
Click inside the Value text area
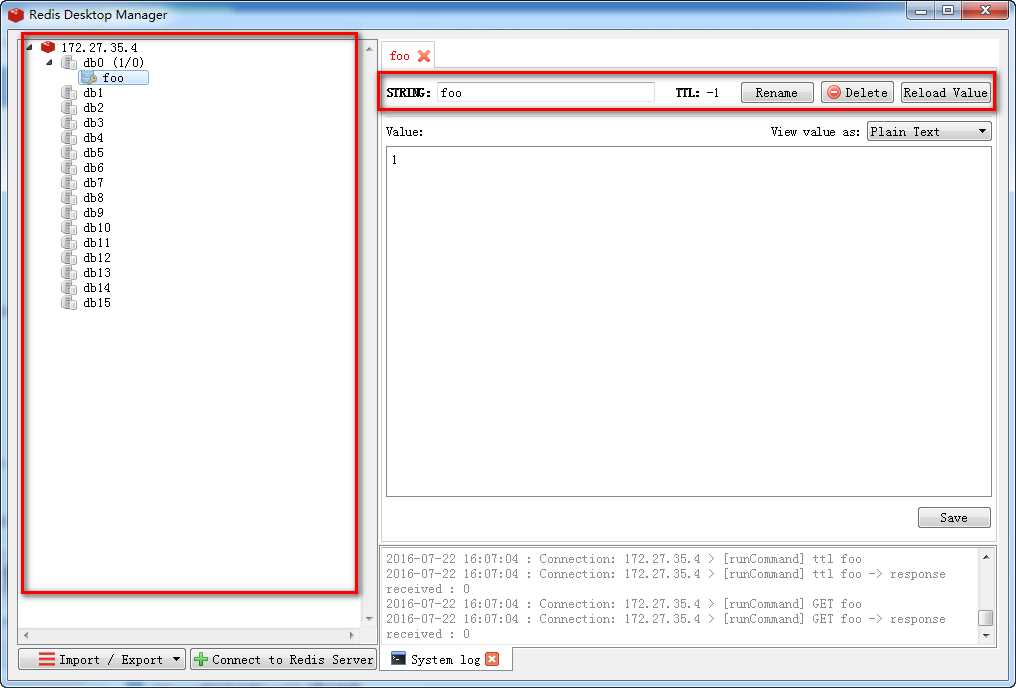tap(689, 321)
